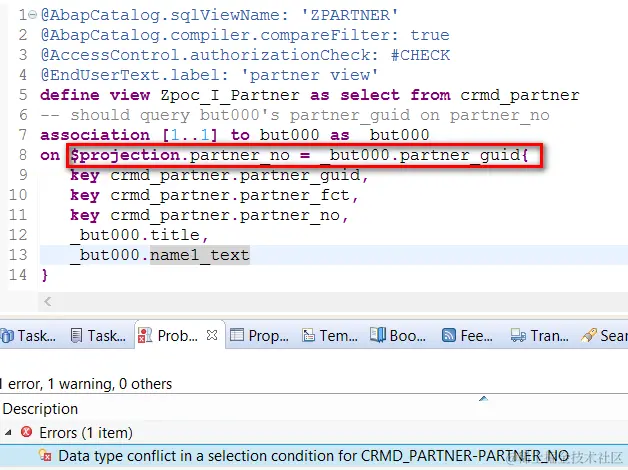This screenshot has width=628, height=470.
Task: Click the compareFilter 'true' value on line 2
Action: click(x=430, y=35)
